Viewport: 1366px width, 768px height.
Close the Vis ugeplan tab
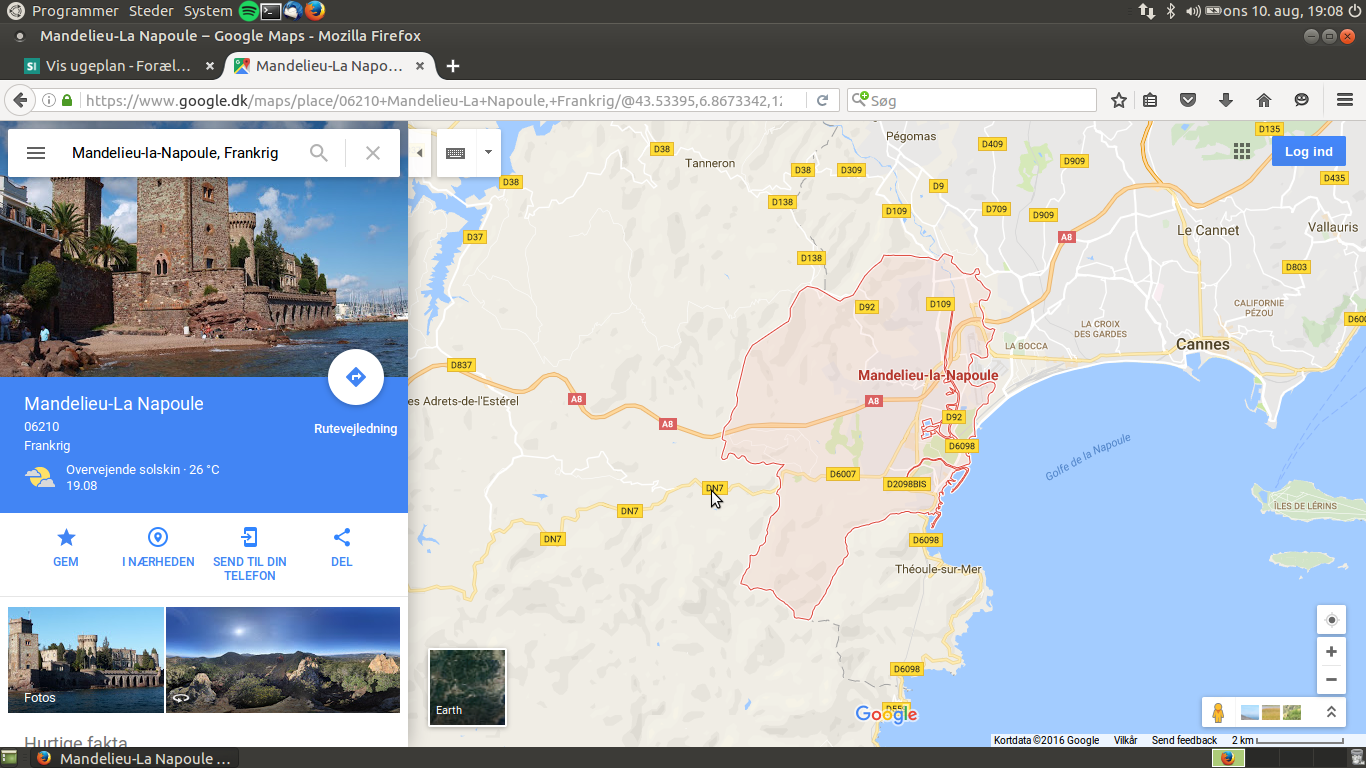tap(210, 66)
